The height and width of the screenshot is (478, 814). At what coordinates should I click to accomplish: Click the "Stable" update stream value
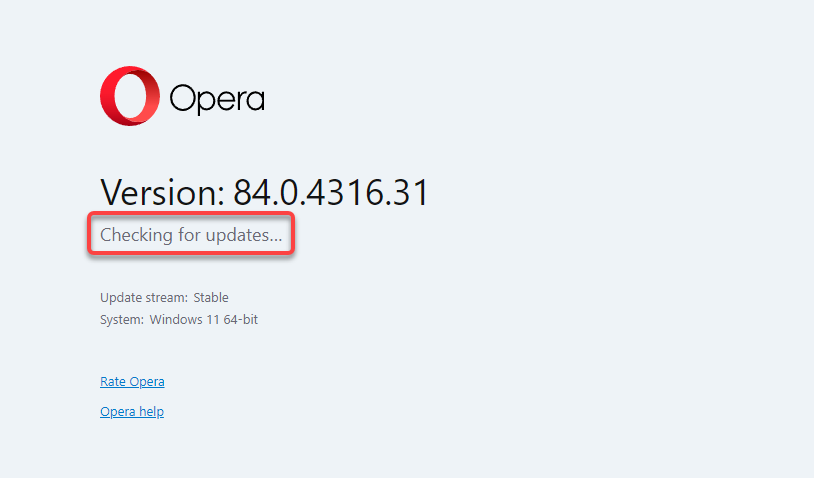[210, 298]
